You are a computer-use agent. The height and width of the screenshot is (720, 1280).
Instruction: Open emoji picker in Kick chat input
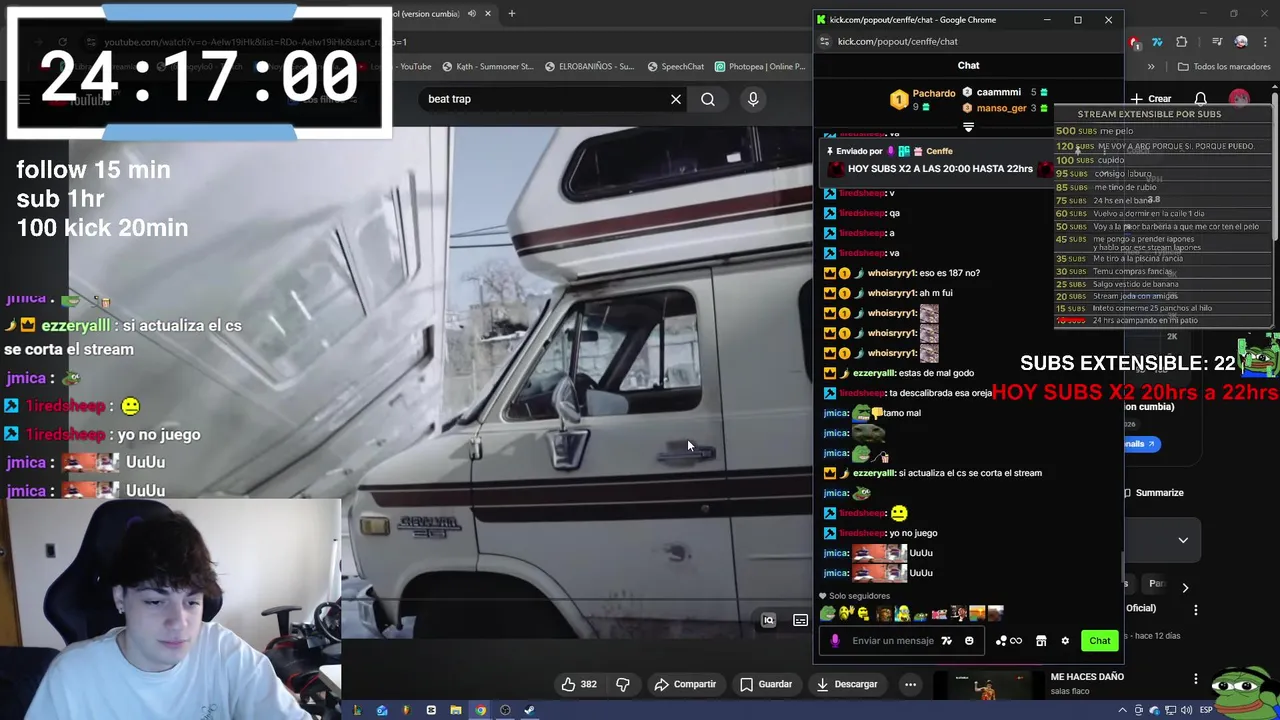(969, 641)
